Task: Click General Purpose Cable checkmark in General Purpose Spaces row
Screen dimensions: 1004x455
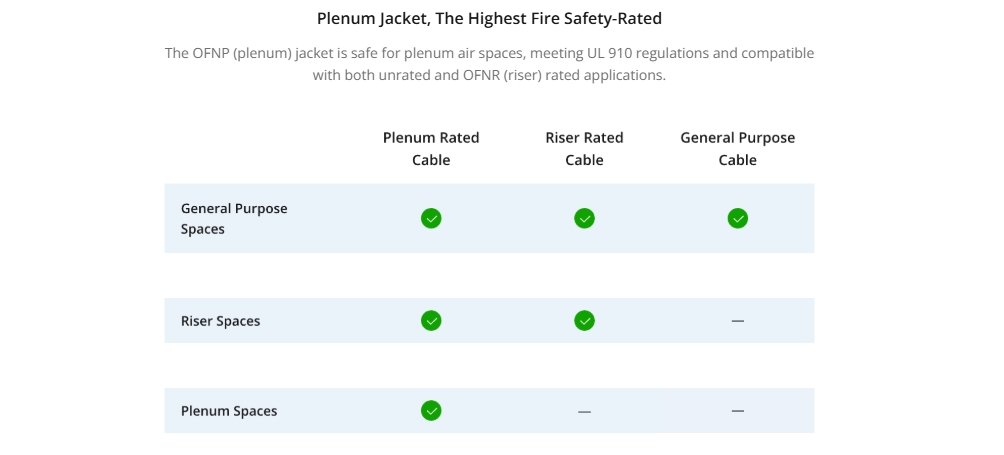Action: 738,218
